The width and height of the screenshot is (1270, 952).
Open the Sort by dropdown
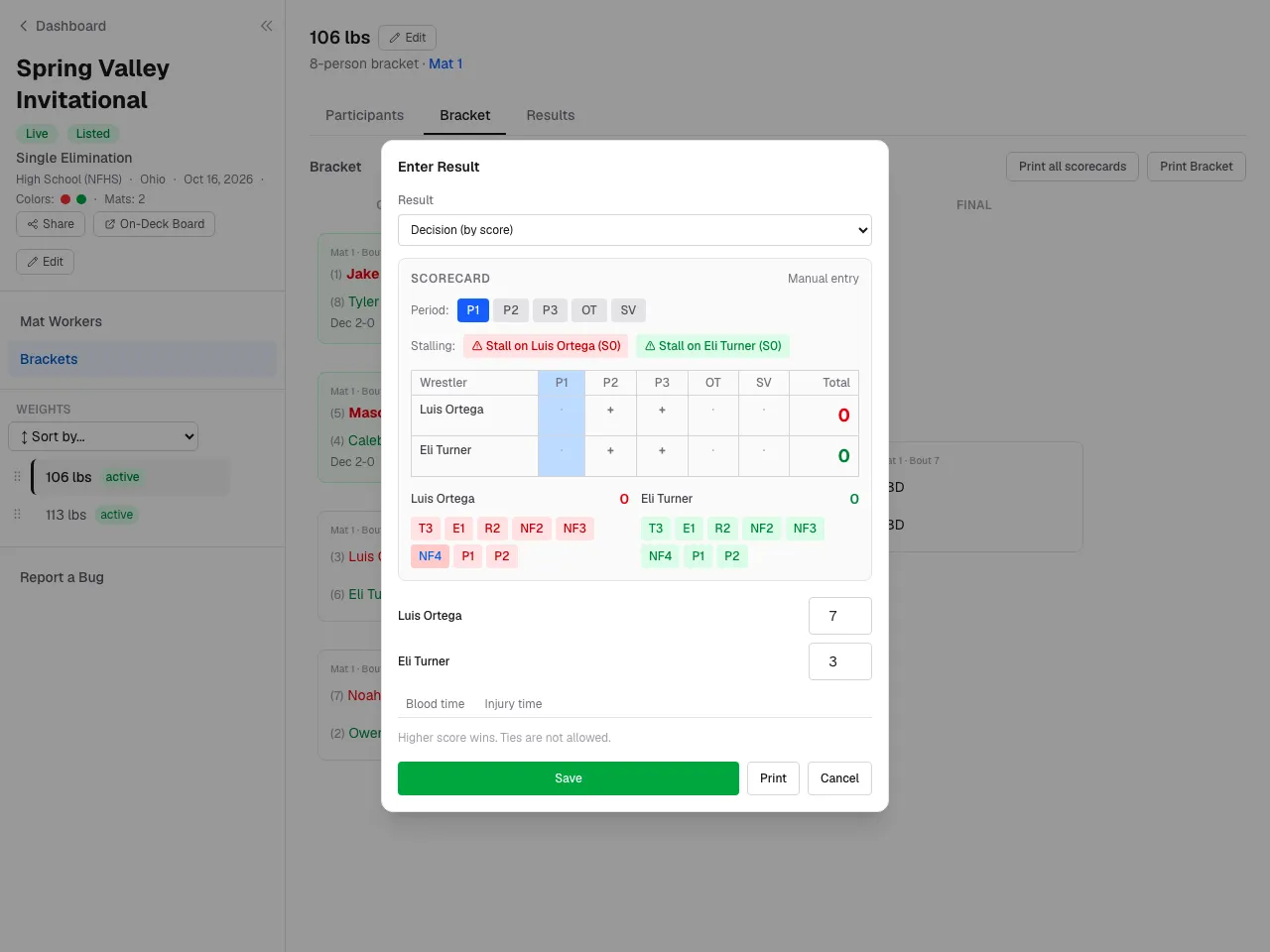click(103, 436)
